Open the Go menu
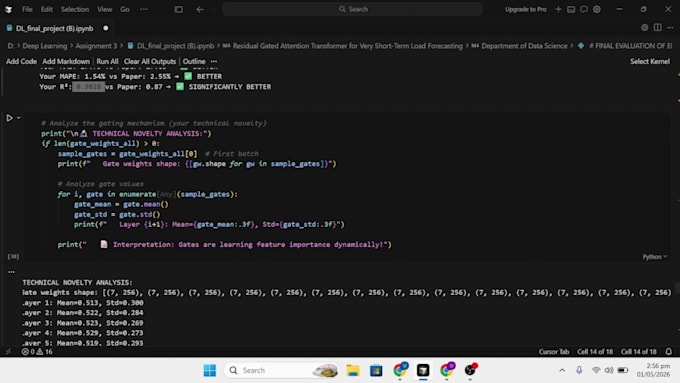This screenshot has height=383, width=680. pos(125,9)
